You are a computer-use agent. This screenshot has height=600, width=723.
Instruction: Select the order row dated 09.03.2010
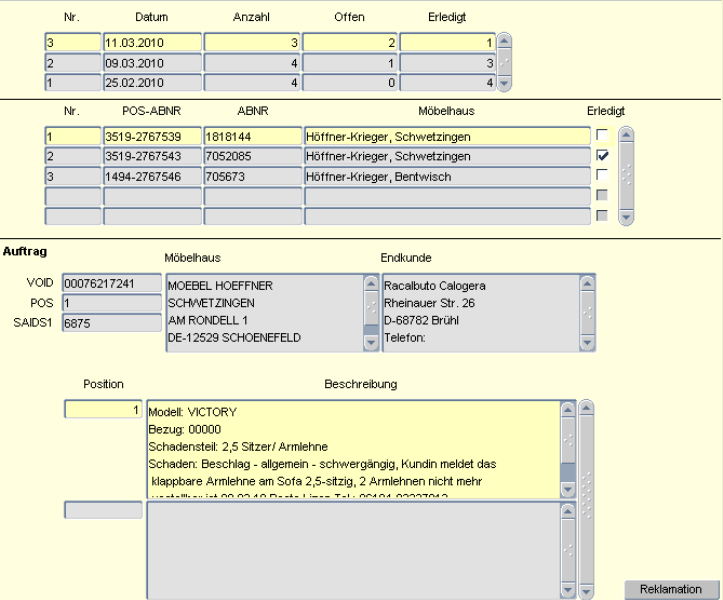pyautogui.click(x=152, y=63)
